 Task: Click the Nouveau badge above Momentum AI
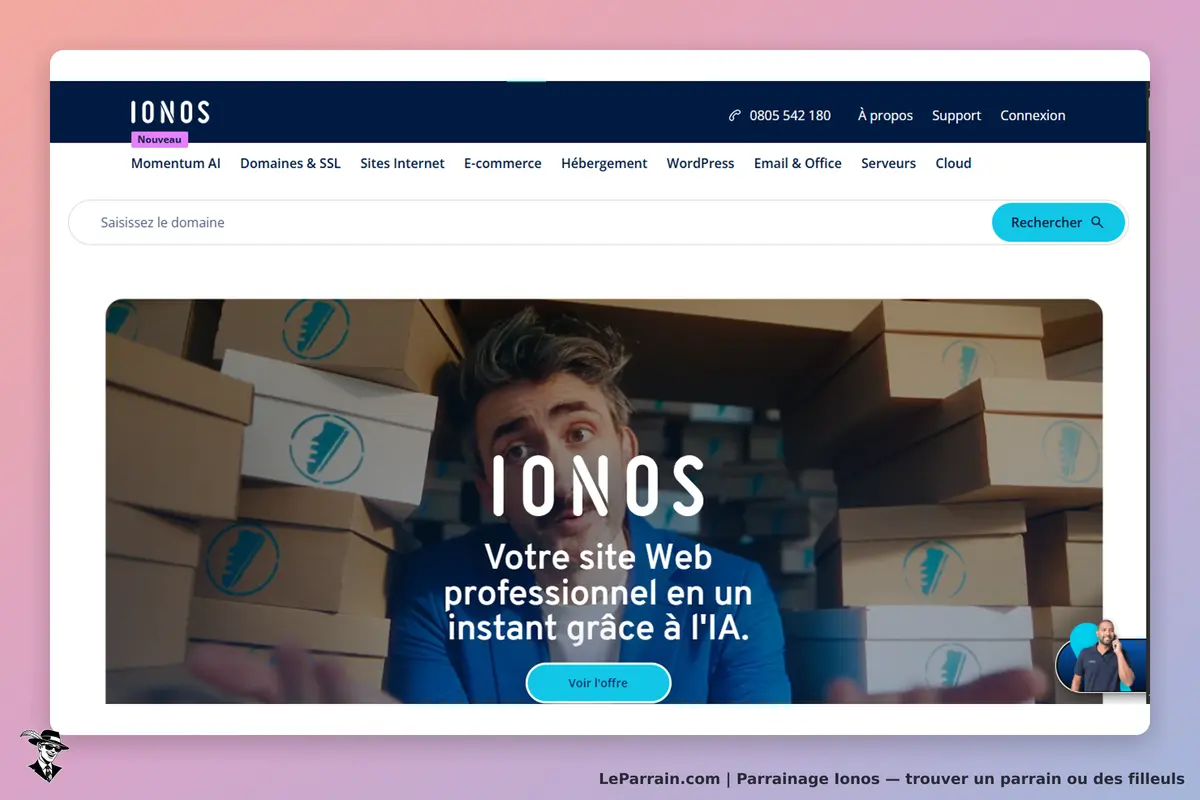(x=159, y=140)
